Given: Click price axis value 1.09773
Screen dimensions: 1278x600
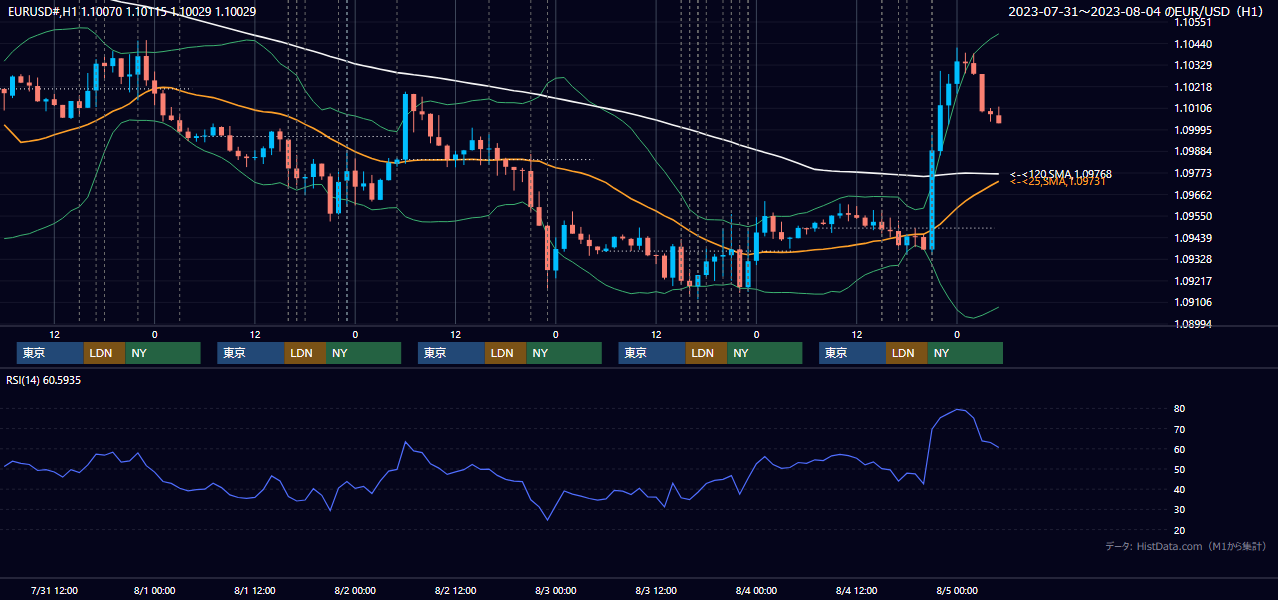Looking at the screenshot, I should coord(1193,173).
